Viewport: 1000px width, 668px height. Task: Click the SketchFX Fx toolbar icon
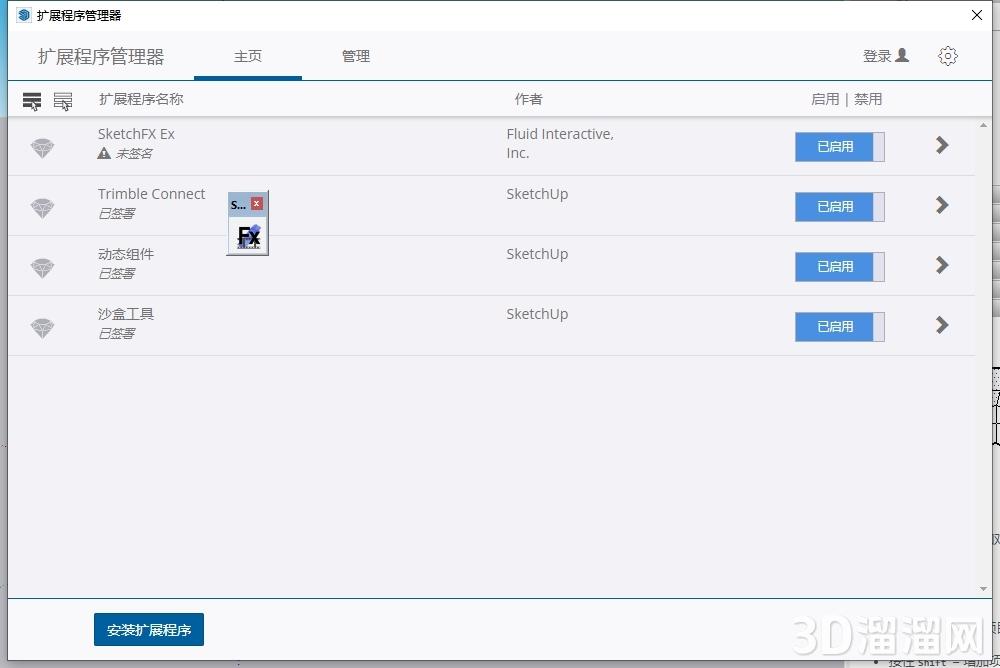coord(248,236)
